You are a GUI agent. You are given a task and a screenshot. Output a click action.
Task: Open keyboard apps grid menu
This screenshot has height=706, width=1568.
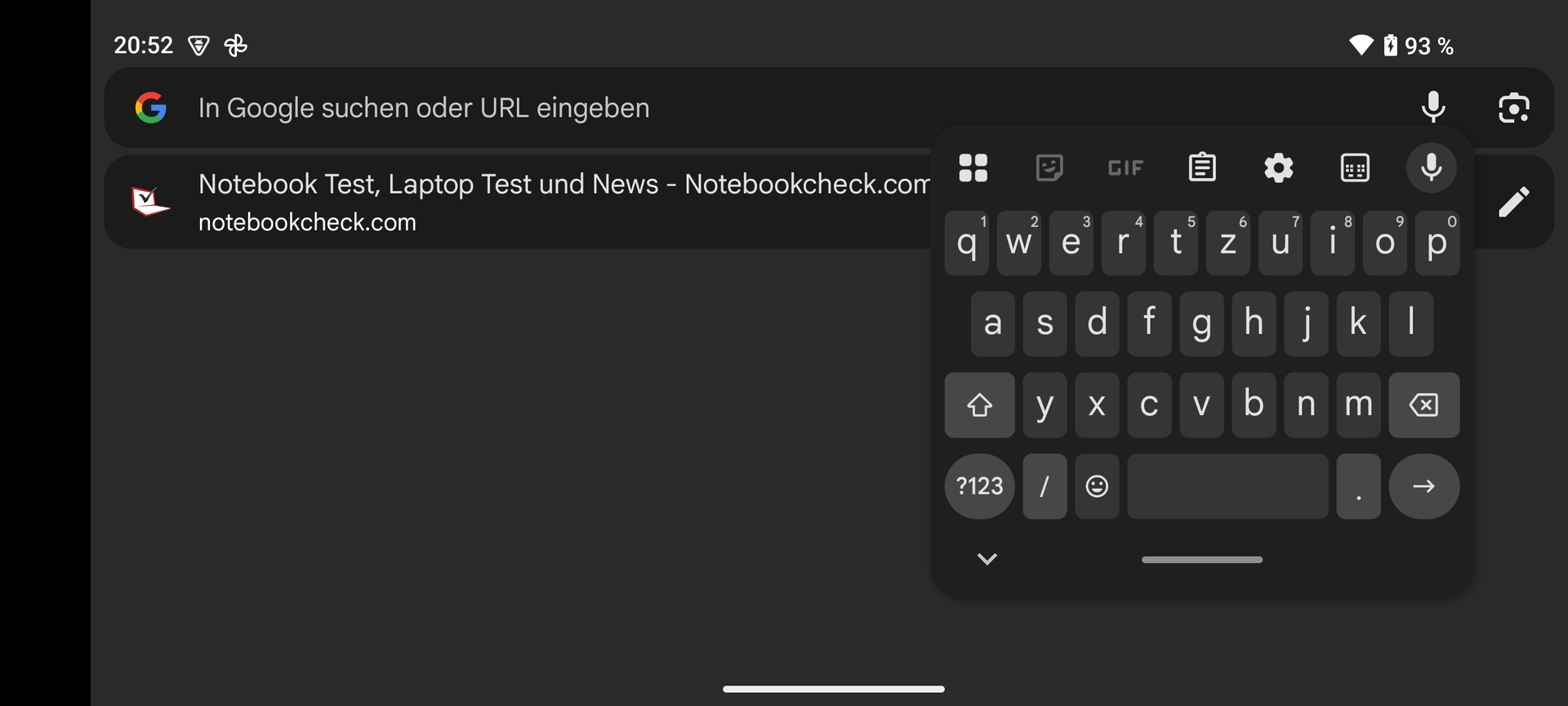click(973, 168)
